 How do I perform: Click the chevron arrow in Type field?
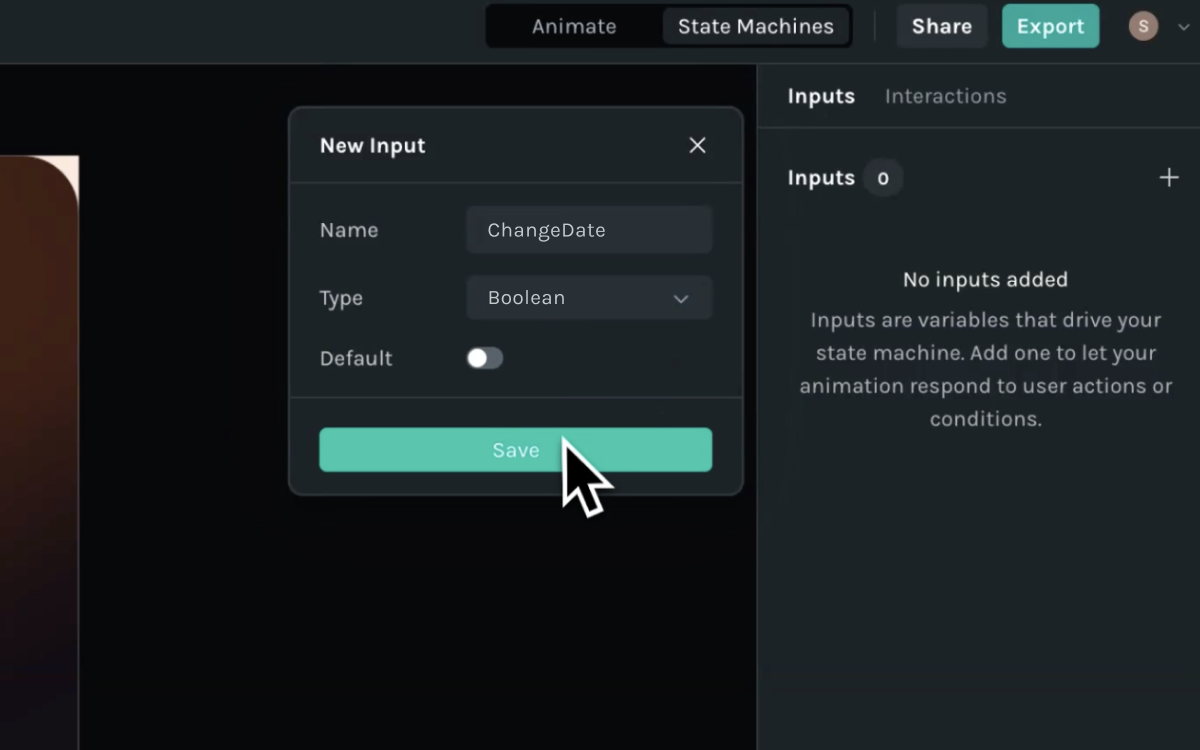pyautogui.click(x=681, y=299)
